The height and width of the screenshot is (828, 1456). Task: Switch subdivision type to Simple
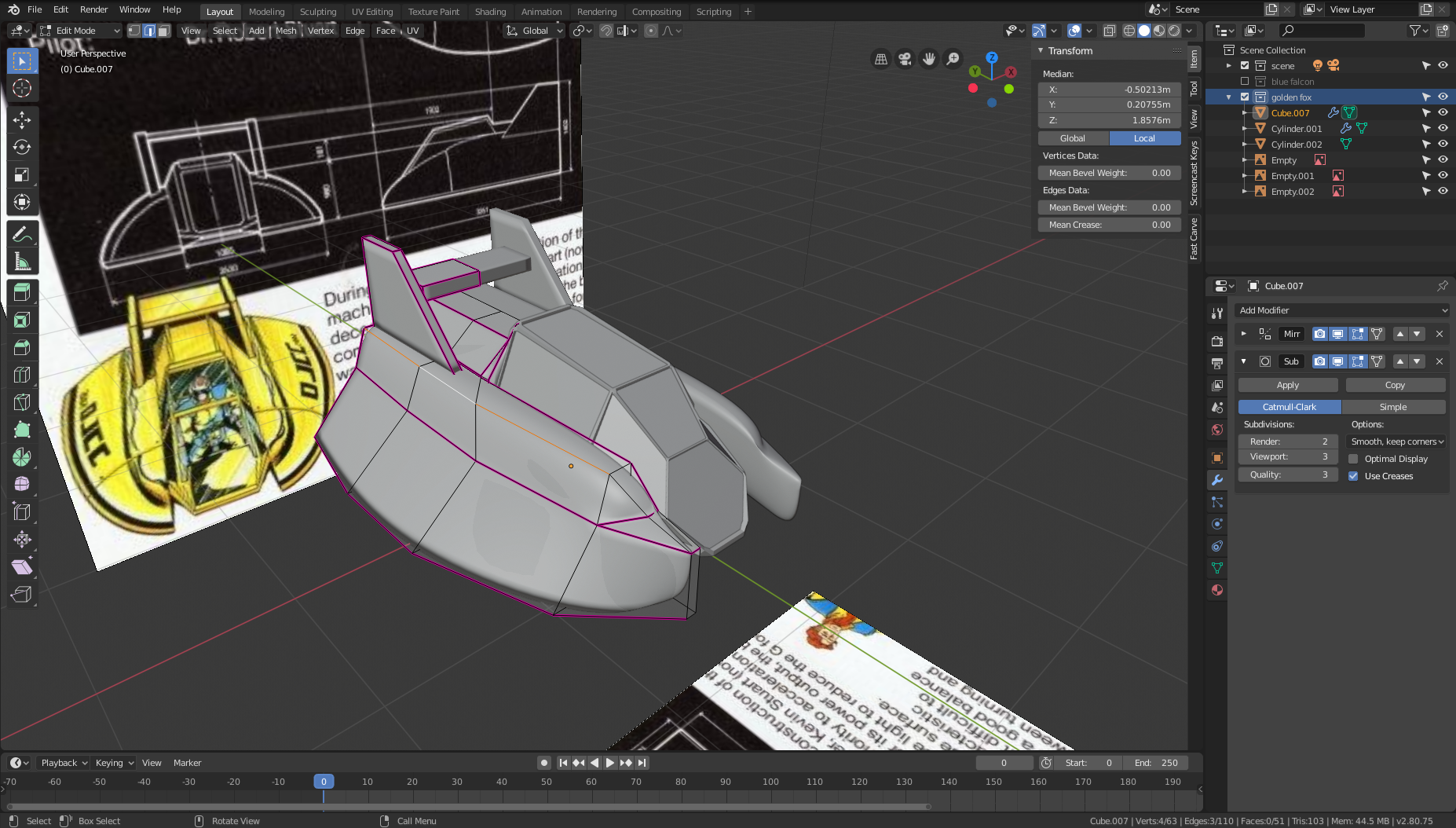click(1393, 407)
